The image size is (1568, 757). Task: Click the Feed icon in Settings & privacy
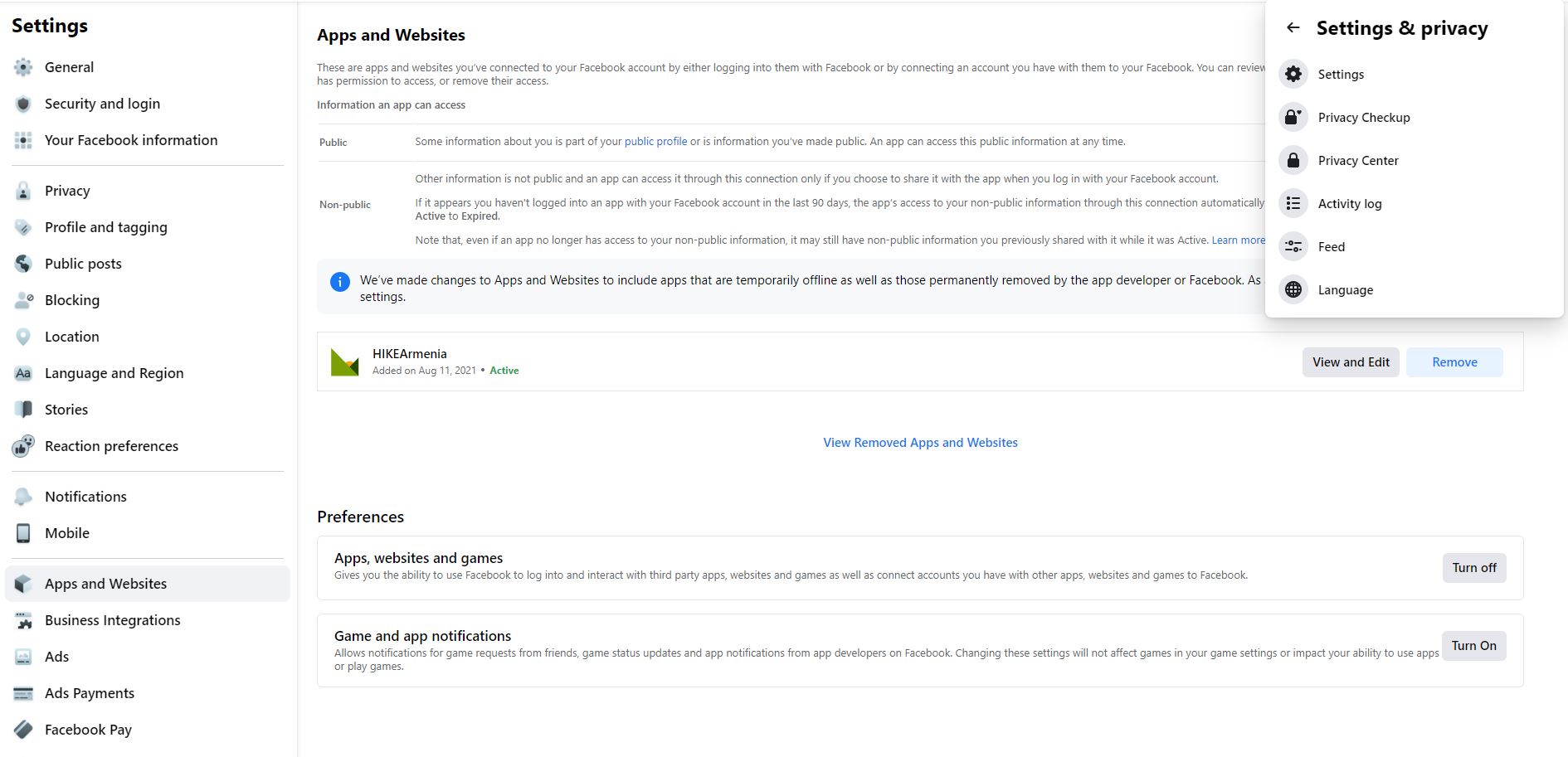tap(1293, 246)
